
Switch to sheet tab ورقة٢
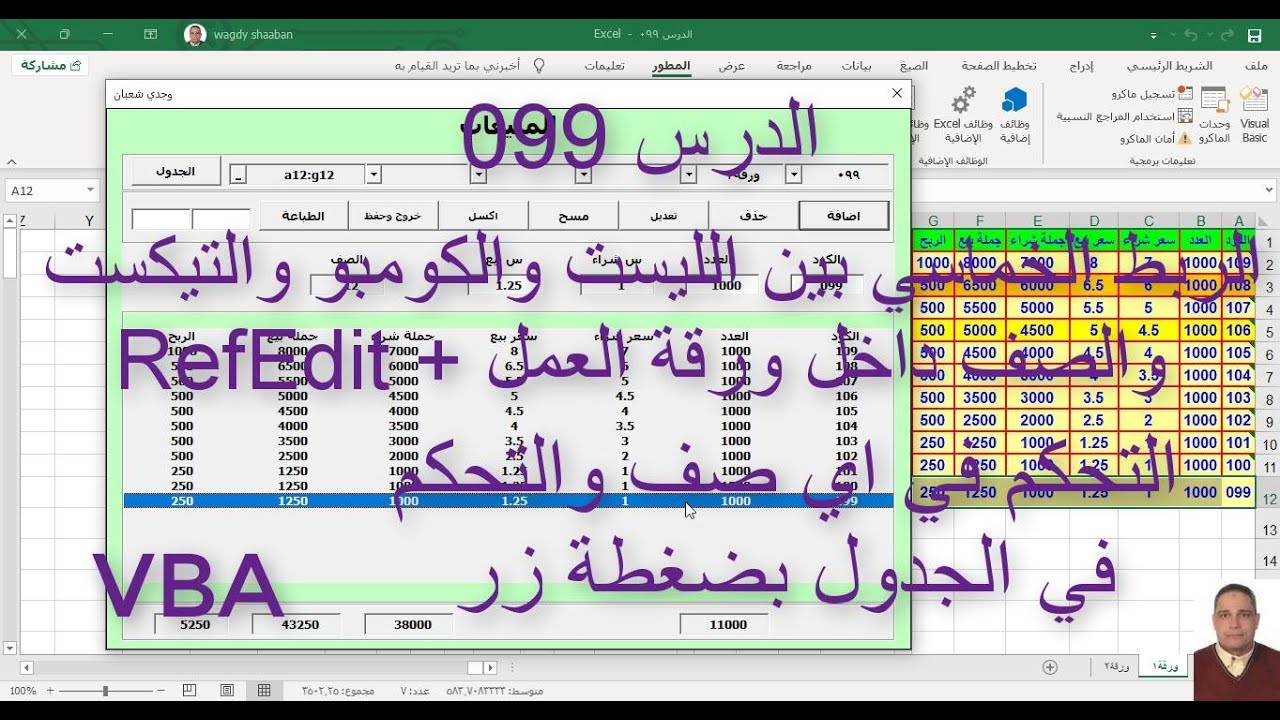tap(1116, 666)
